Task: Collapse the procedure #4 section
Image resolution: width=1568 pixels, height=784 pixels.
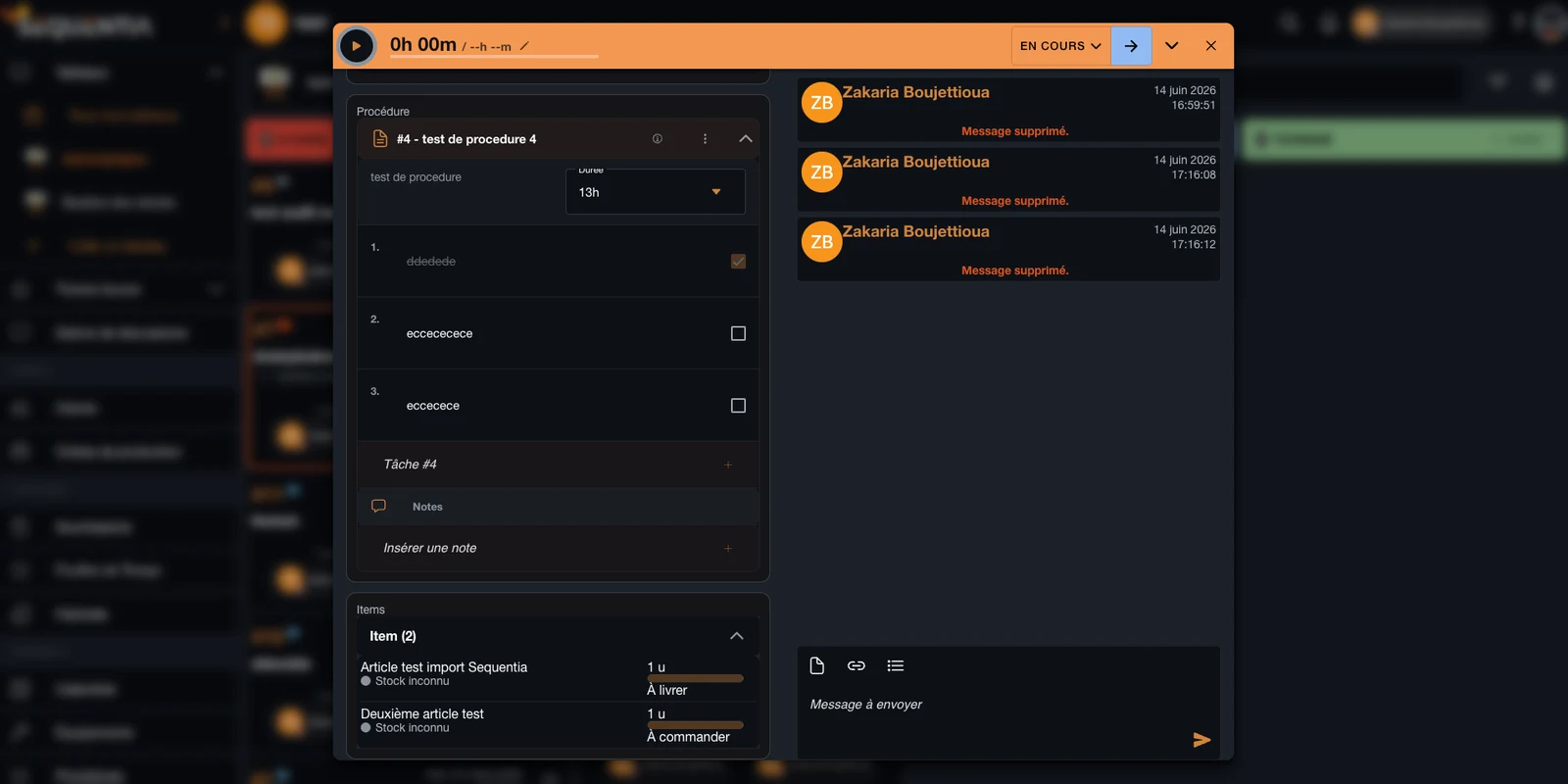Action: (746, 139)
